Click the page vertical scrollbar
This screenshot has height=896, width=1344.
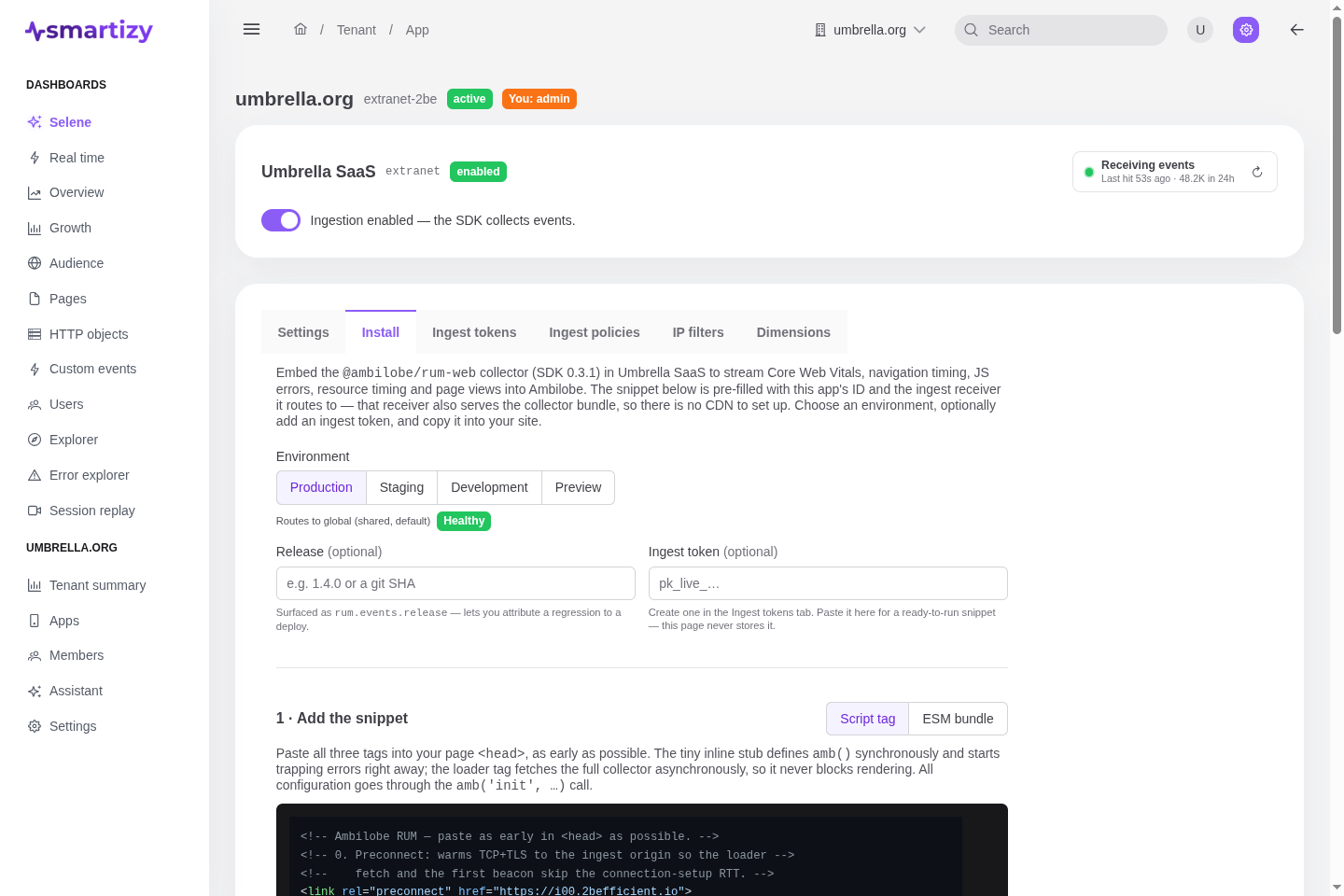click(x=1337, y=175)
